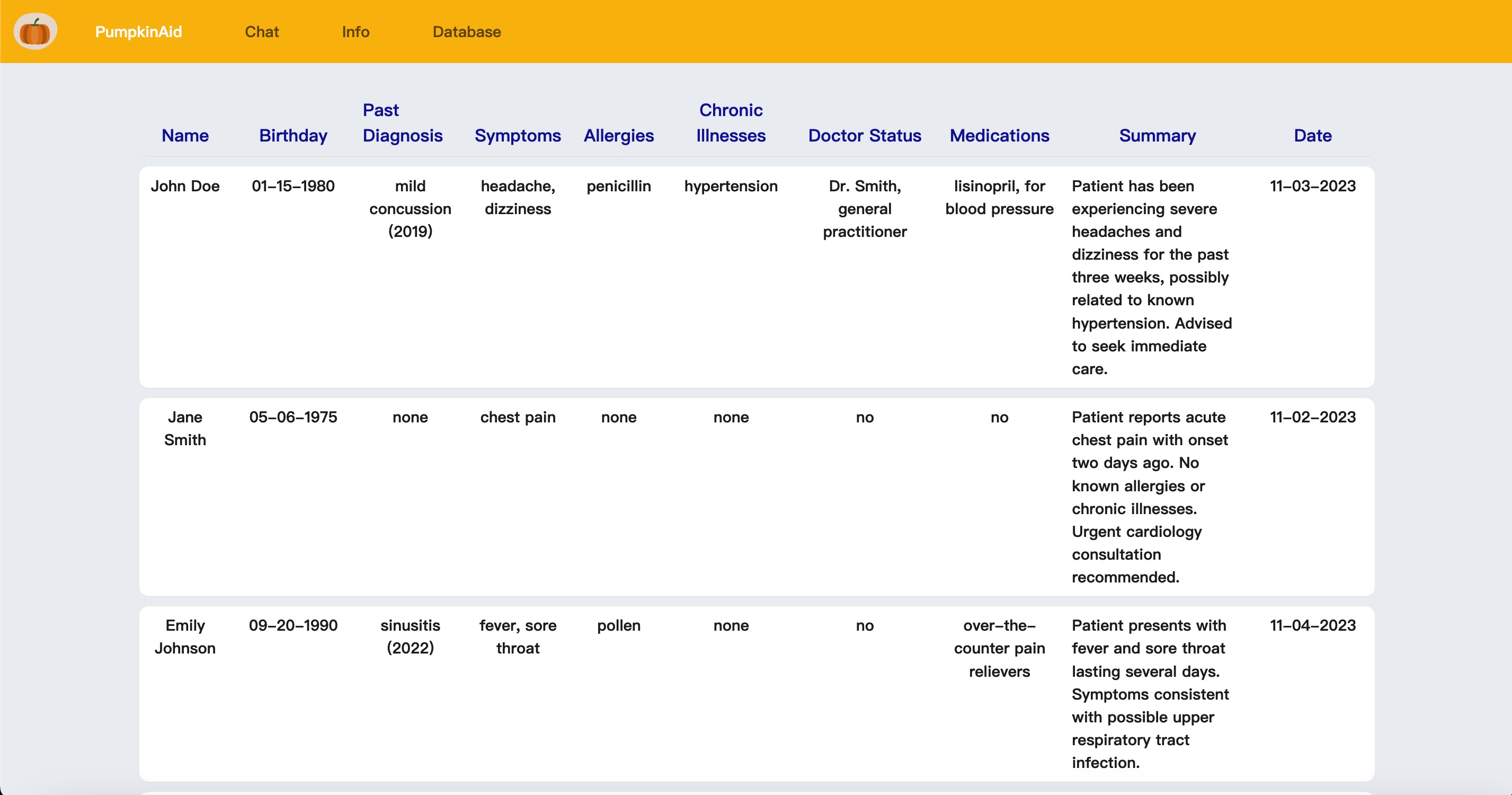Open the Database tab
The image size is (1512, 795).
click(467, 32)
